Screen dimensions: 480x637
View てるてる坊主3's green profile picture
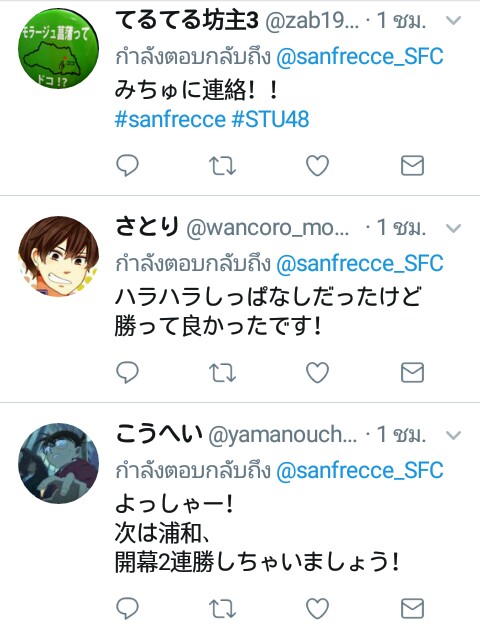tap(58, 49)
